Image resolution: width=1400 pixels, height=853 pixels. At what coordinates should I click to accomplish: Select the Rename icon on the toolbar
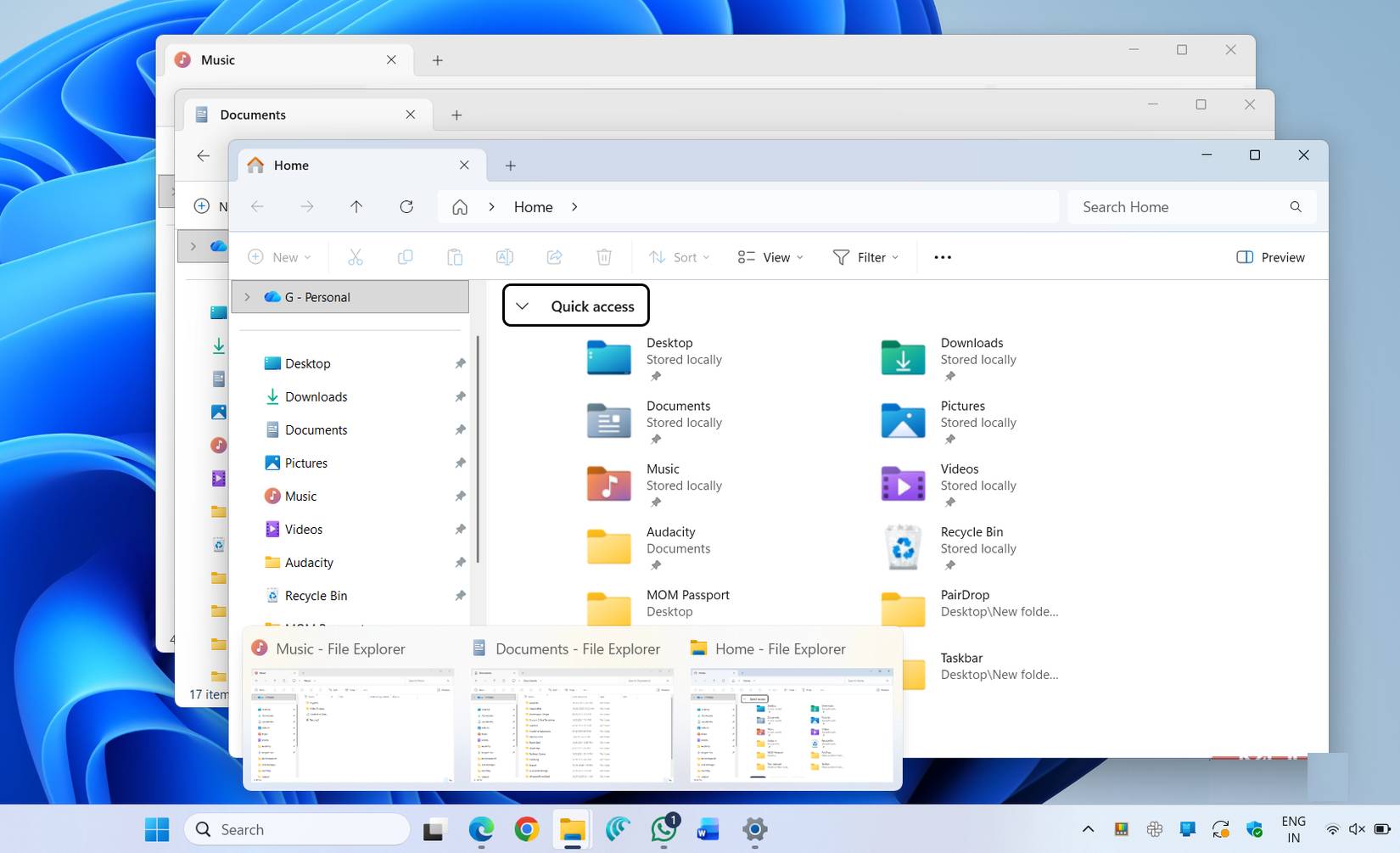[505, 256]
